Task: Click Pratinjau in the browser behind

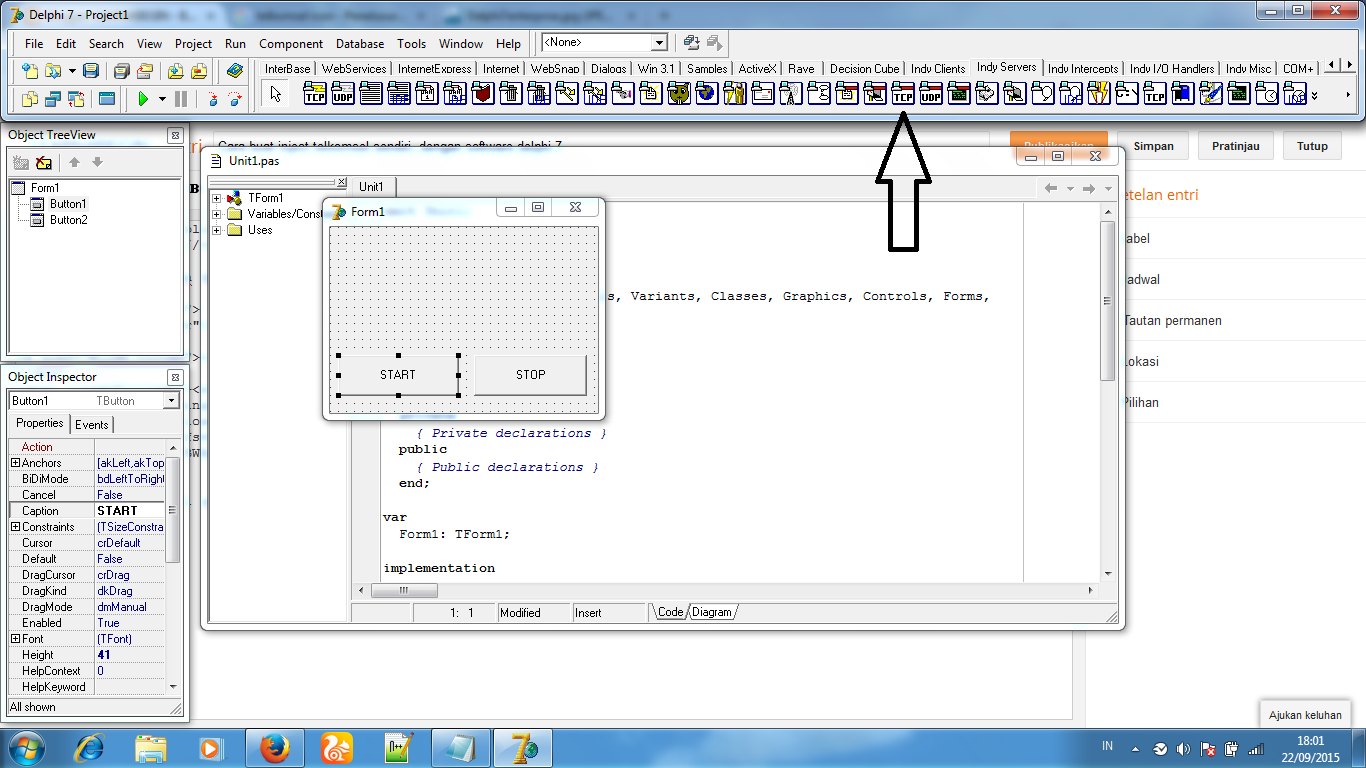Action: click(x=1236, y=146)
